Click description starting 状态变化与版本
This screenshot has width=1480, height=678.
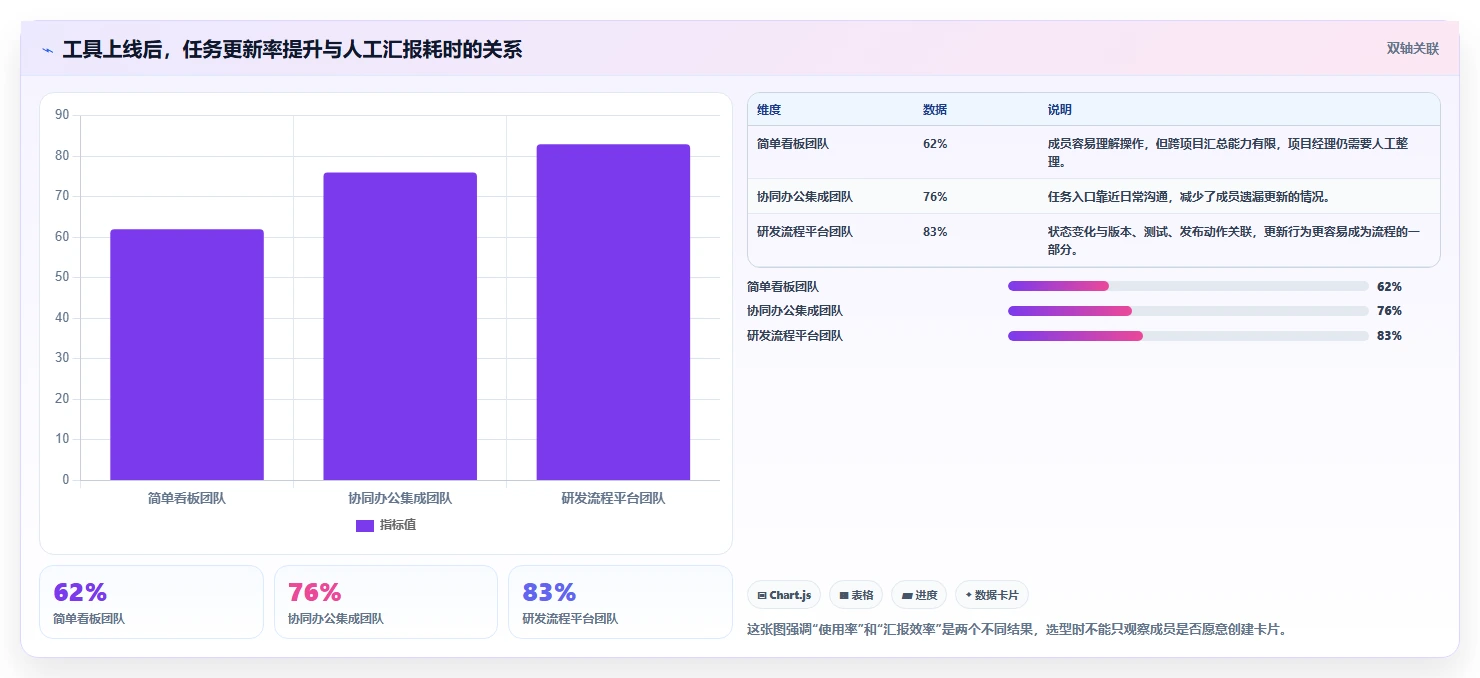pyautogui.click(x=1234, y=241)
